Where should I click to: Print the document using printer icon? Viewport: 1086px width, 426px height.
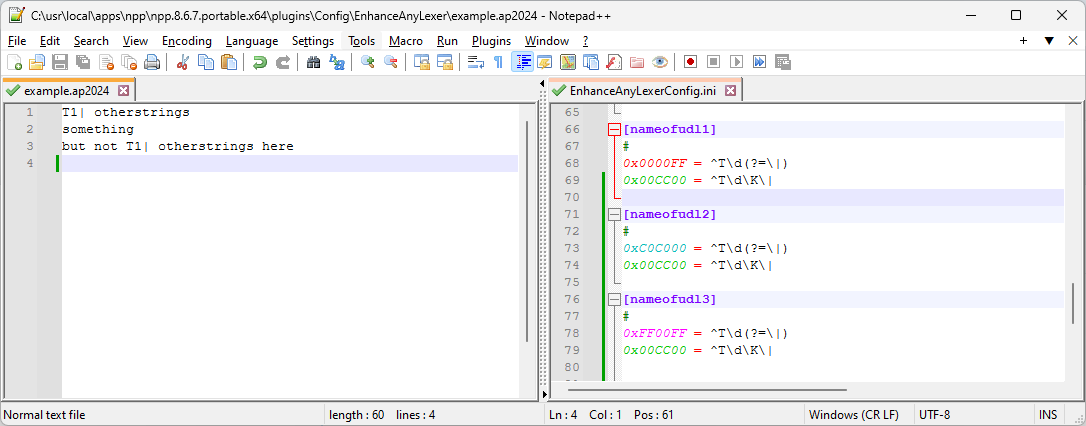(152, 62)
